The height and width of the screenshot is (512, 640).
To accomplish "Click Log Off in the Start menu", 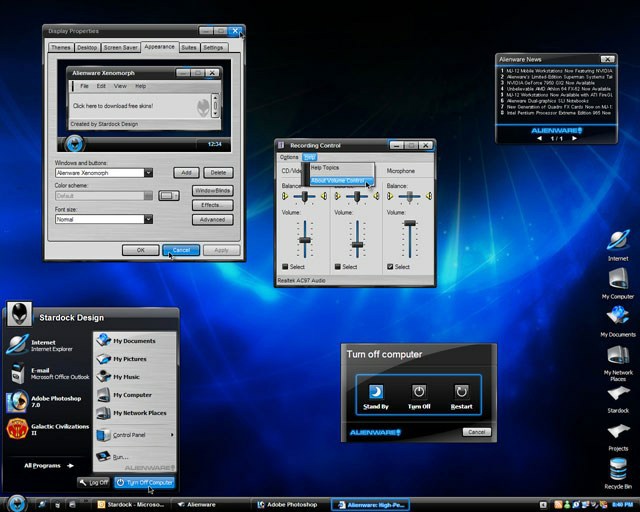I will (x=94, y=482).
